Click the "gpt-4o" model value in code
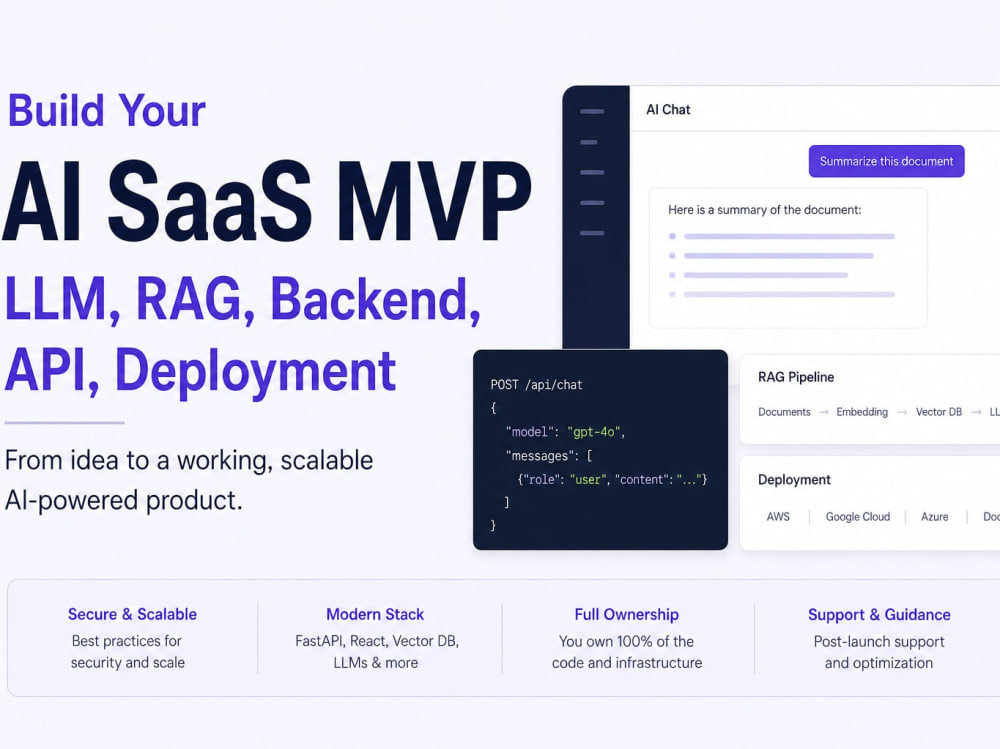The image size is (1000, 749). 593,432
